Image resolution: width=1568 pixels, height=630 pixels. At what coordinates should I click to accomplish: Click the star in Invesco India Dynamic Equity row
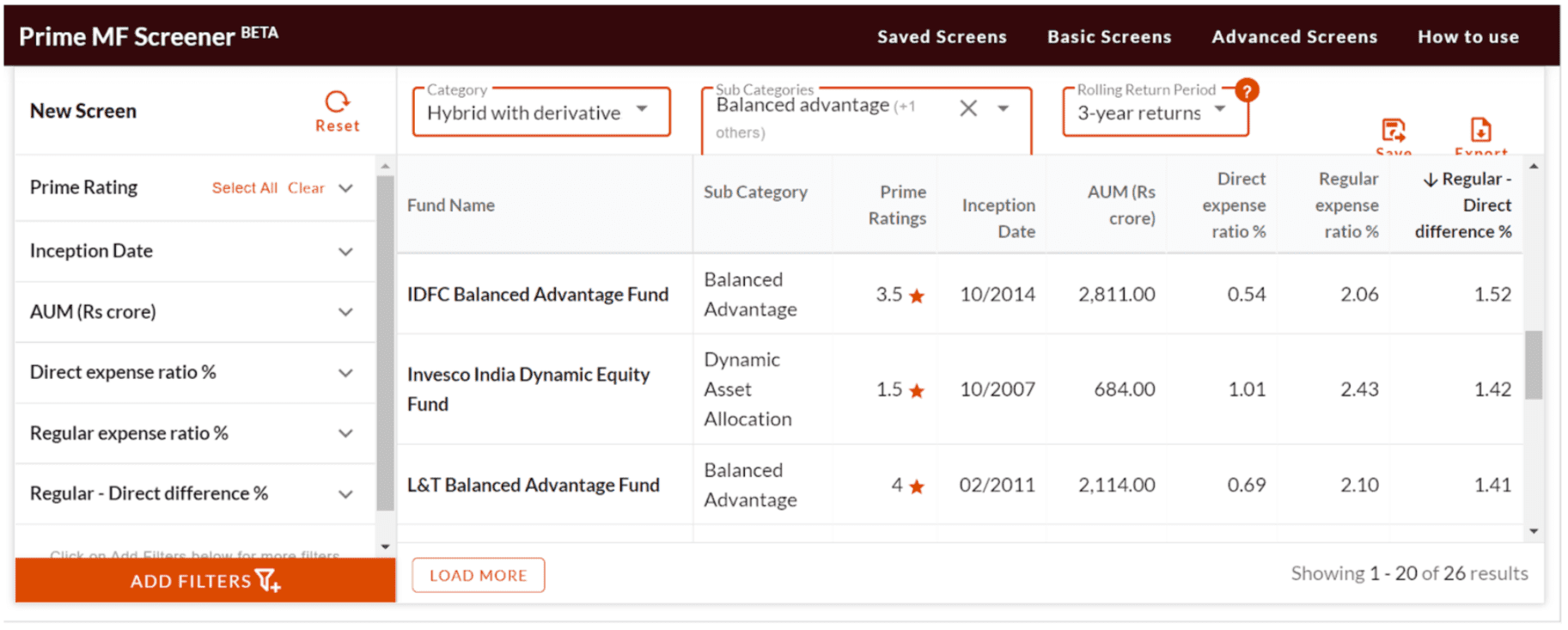click(917, 391)
